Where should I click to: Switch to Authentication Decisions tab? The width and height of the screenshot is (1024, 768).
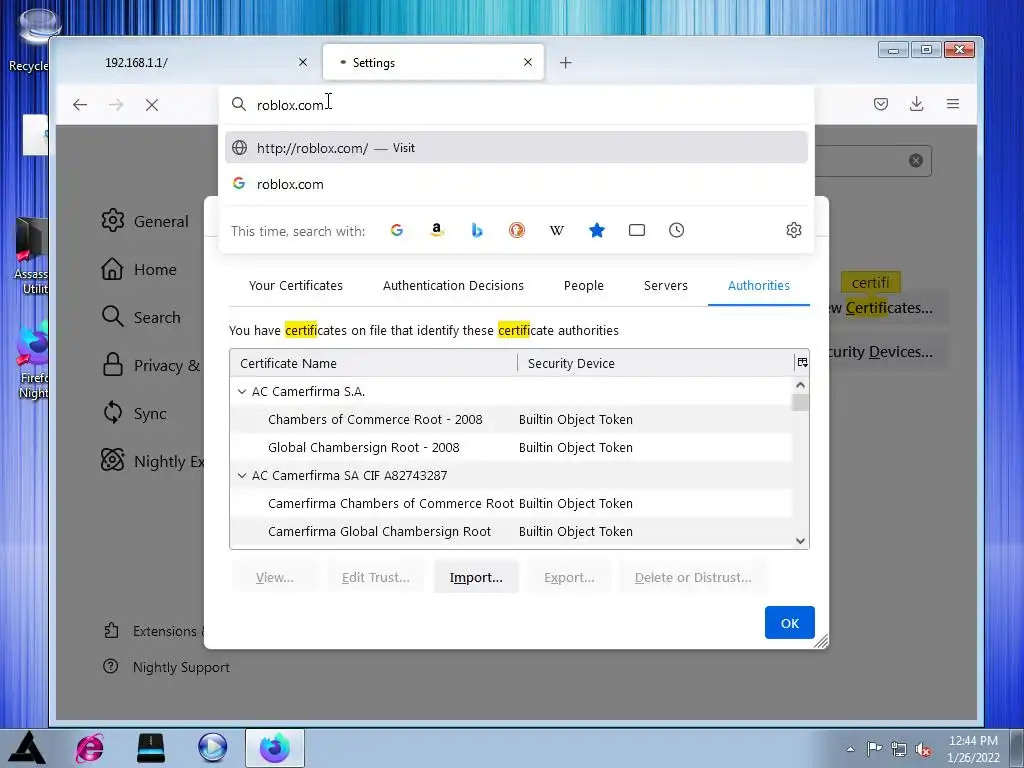[453, 285]
